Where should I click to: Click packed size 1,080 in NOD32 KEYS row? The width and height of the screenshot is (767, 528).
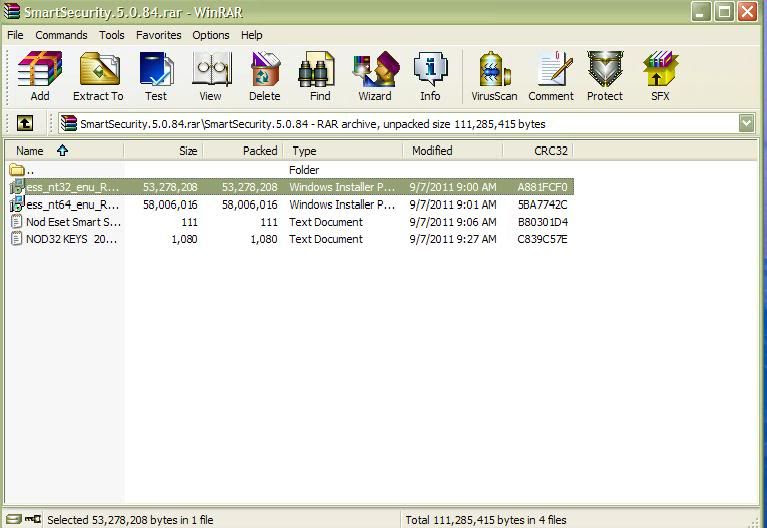click(x=264, y=239)
